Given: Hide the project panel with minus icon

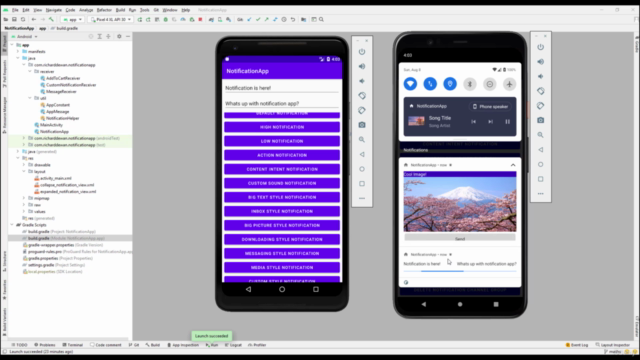Looking at the screenshot, I should click(x=128, y=36).
